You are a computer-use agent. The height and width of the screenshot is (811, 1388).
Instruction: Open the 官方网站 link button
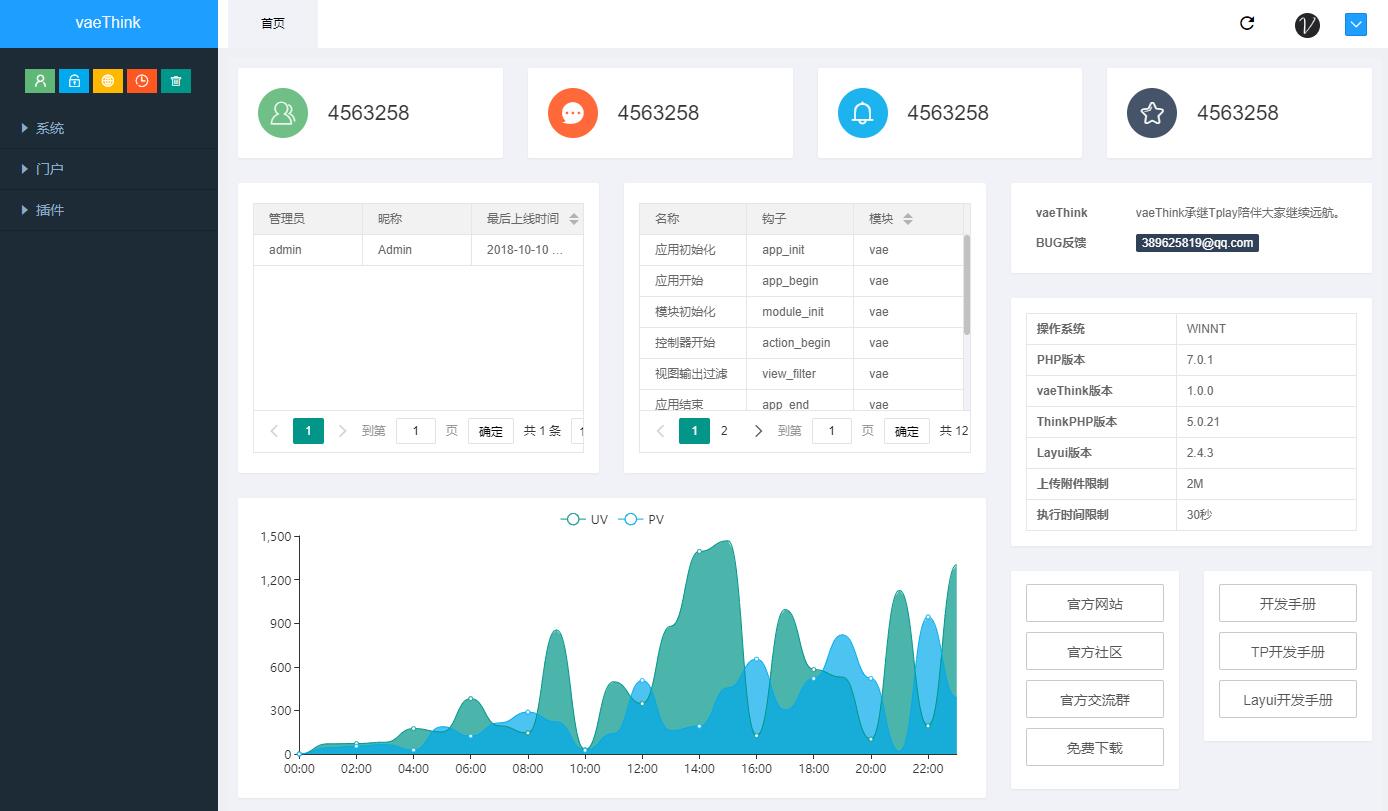pos(1095,603)
